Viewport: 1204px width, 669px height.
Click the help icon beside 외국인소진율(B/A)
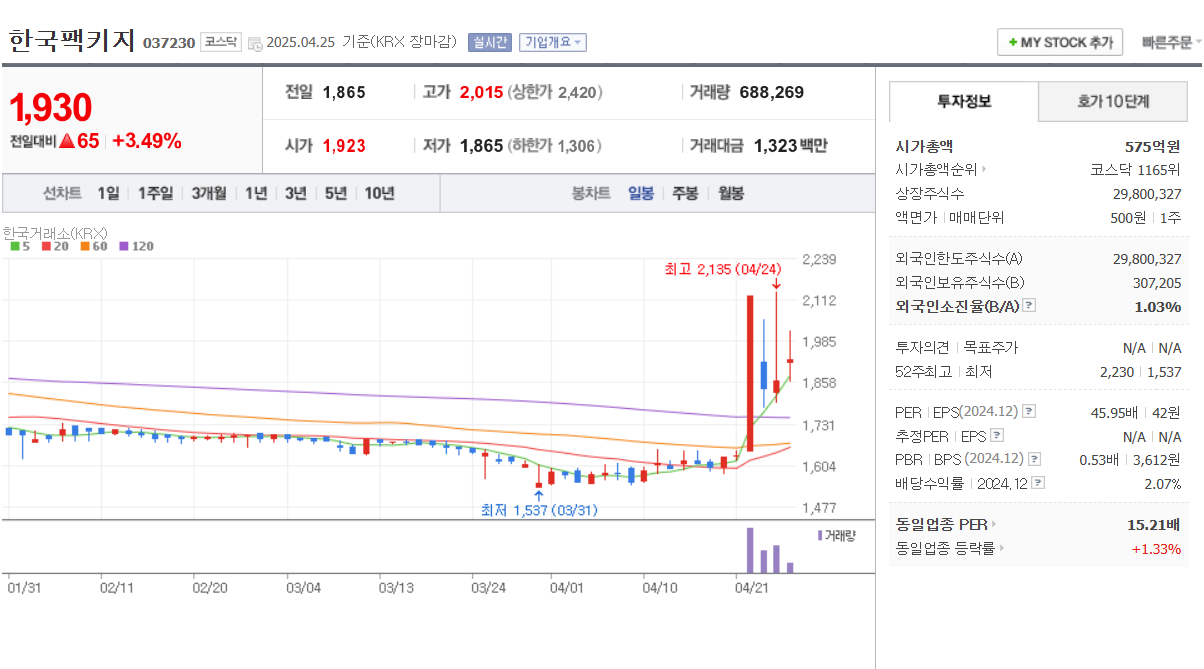click(x=1029, y=306)
